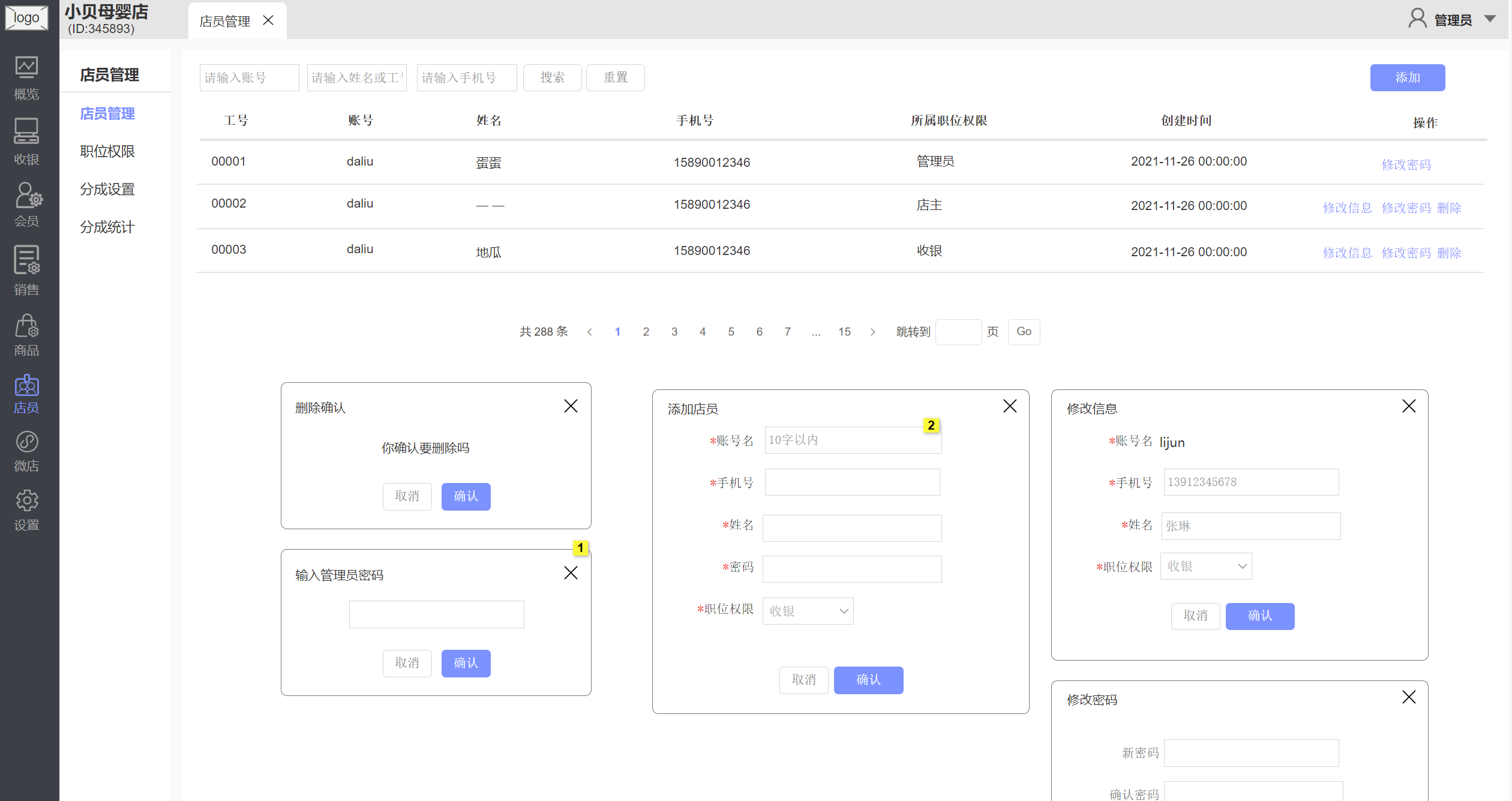Image resolution: width=1512 pixels, height=801 pixels.
Task: Click 修改密码 link for employee 00002
Action: (x=1406, y=208)
